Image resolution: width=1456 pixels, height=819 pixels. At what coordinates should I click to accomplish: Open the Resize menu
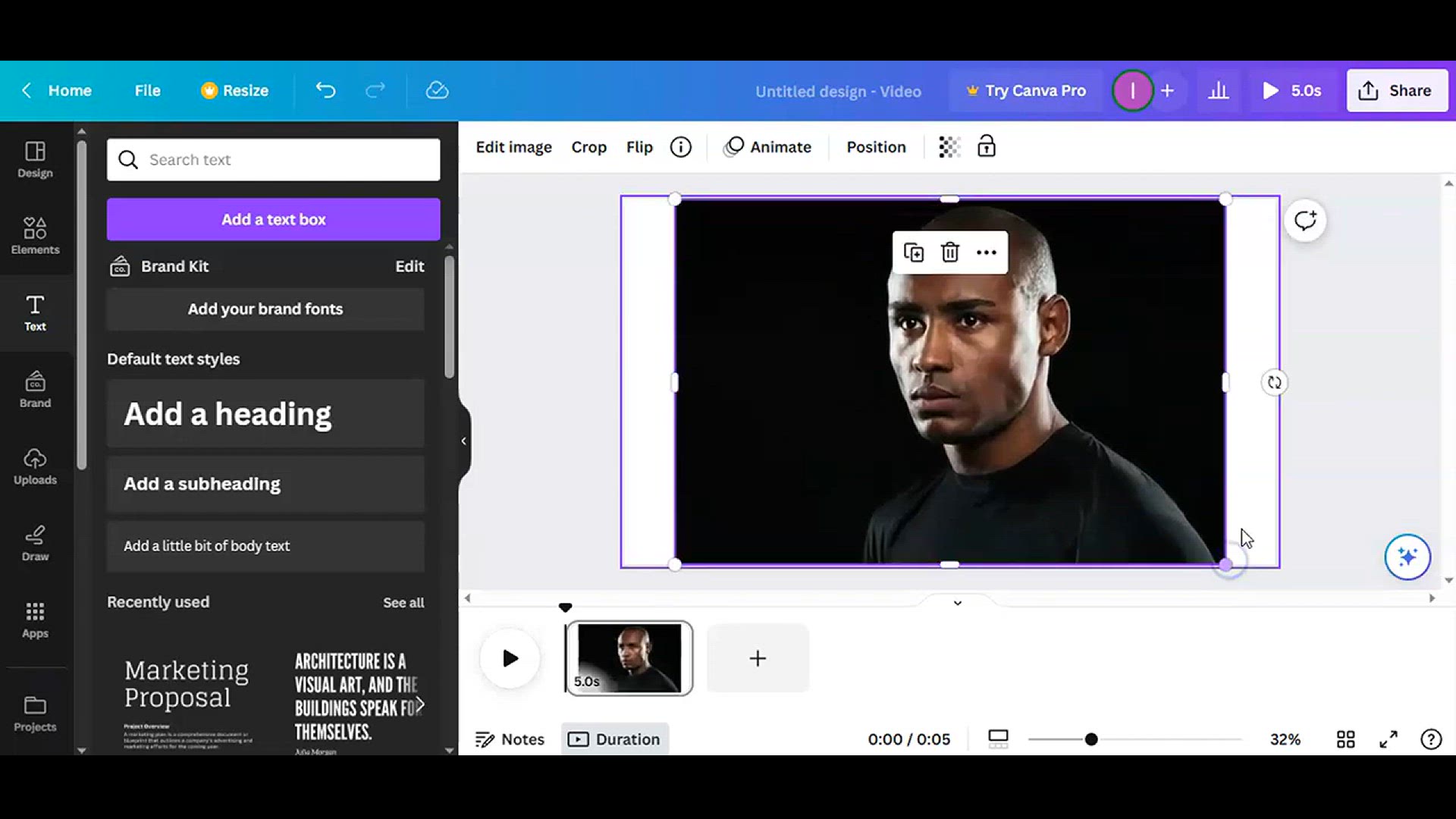pos(234,90)
